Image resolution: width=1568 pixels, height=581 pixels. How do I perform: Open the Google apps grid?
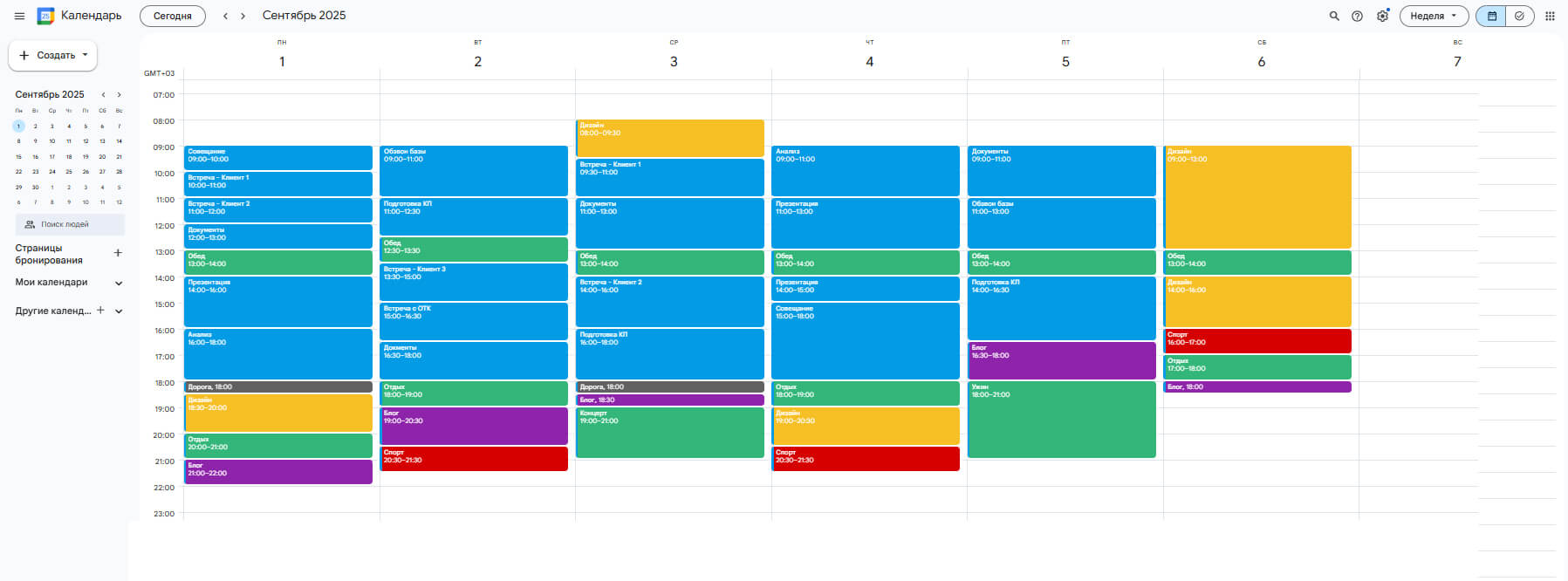click(1550, 16)
